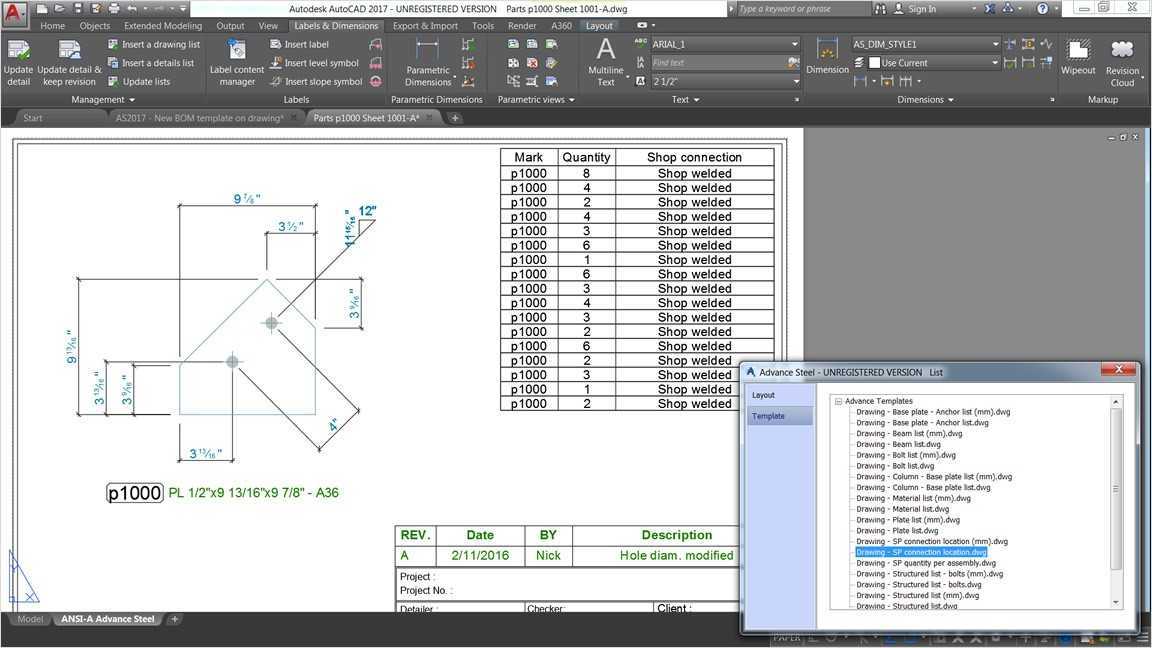Add a new document tab with plus
Viewport: 1152px width, 648px height.
point(455,118)
